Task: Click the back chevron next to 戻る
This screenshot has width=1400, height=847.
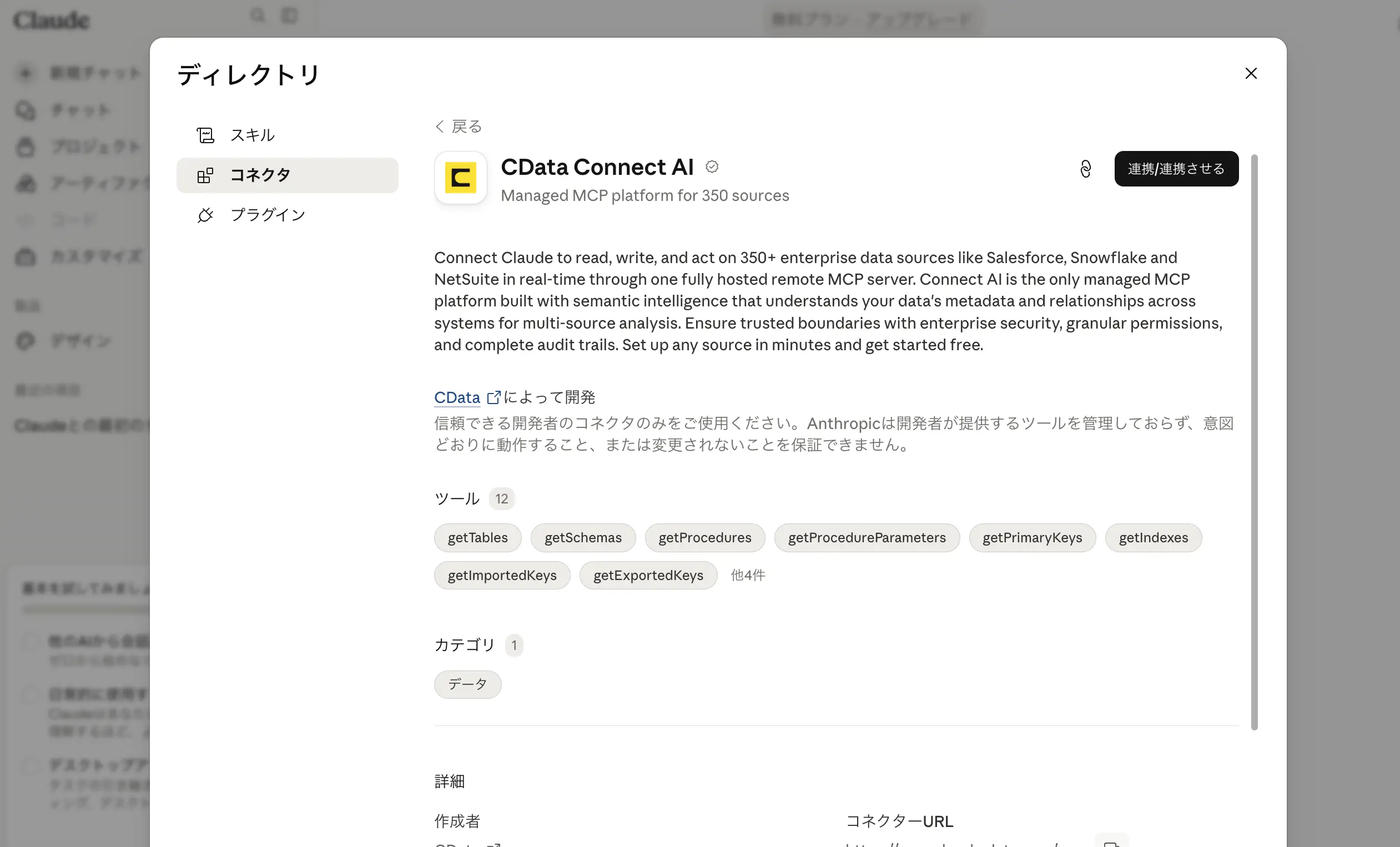Action: (439, 126)
